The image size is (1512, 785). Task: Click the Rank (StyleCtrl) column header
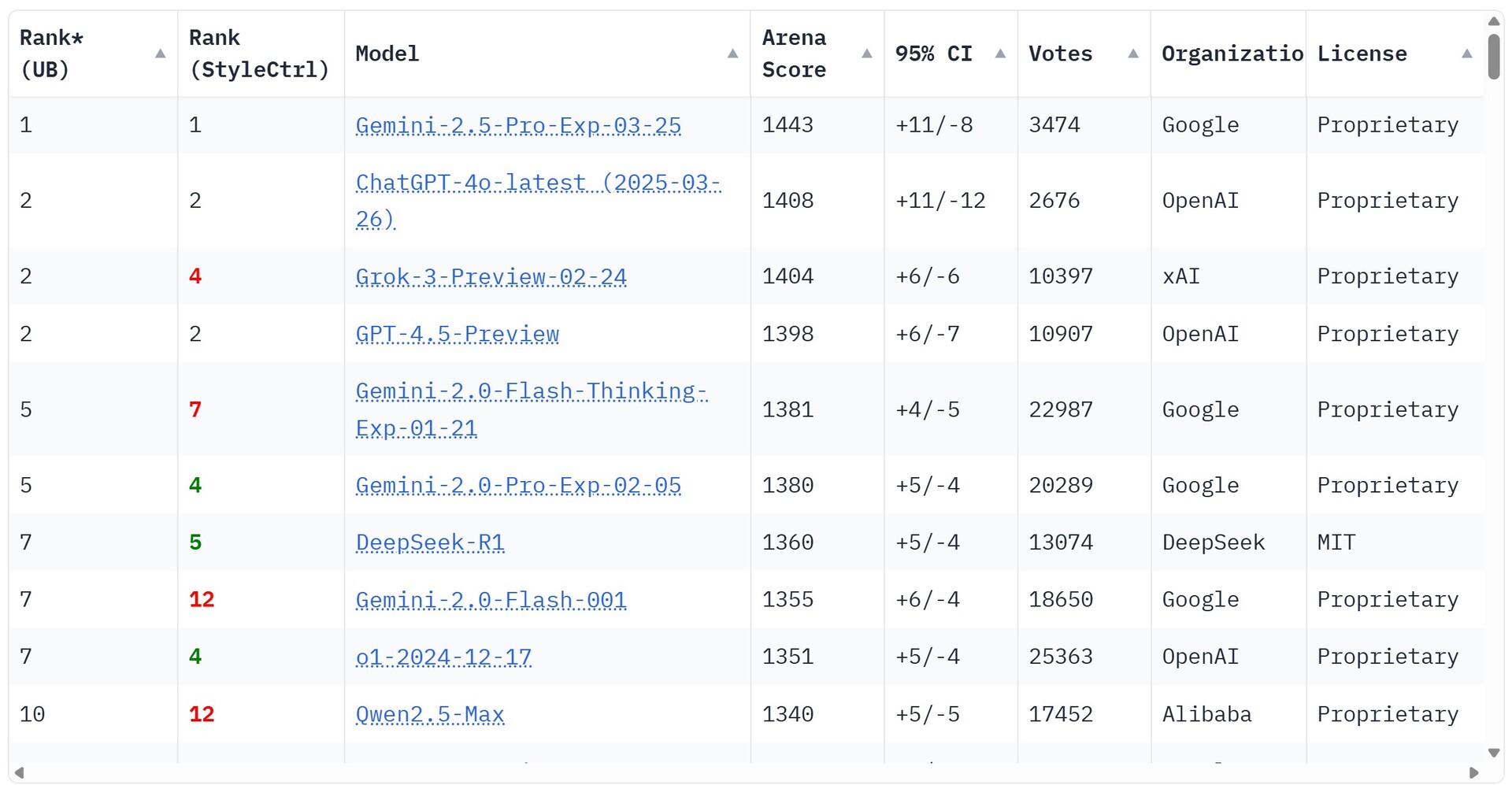[x=259, y=54]
